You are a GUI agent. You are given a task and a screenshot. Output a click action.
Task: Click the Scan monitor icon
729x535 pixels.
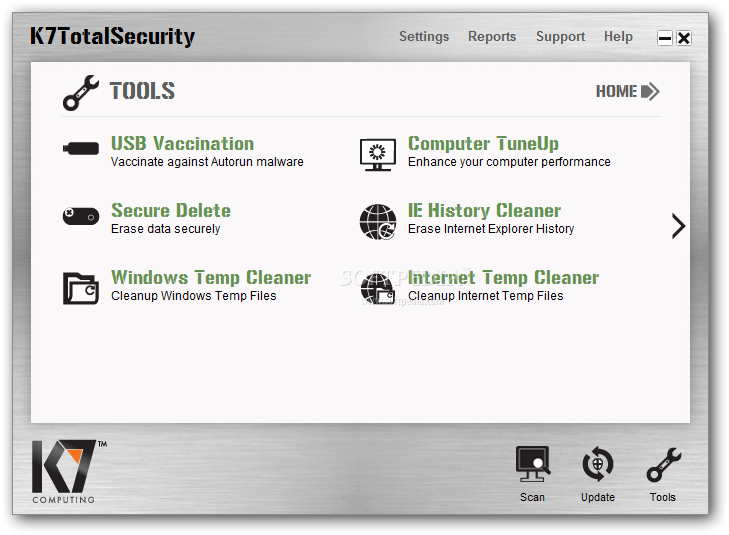click(x=533, y=464)
